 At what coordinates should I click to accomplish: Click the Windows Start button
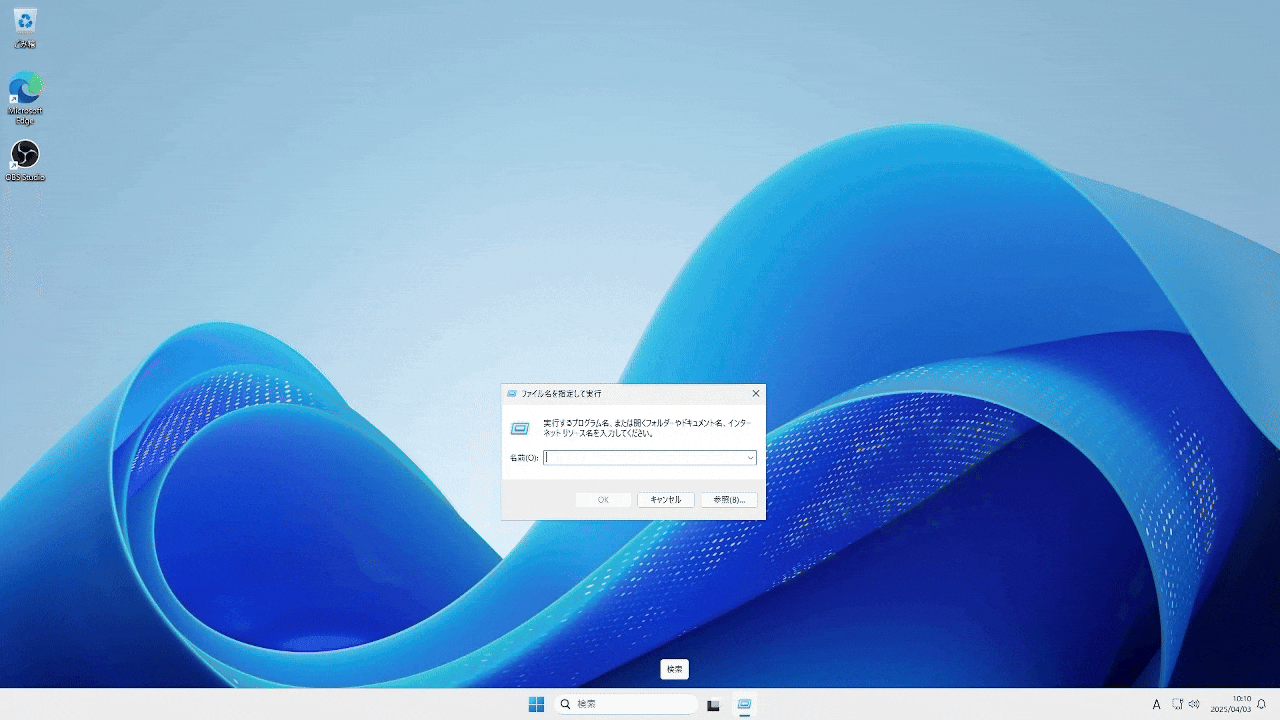[x=536, y=704]
